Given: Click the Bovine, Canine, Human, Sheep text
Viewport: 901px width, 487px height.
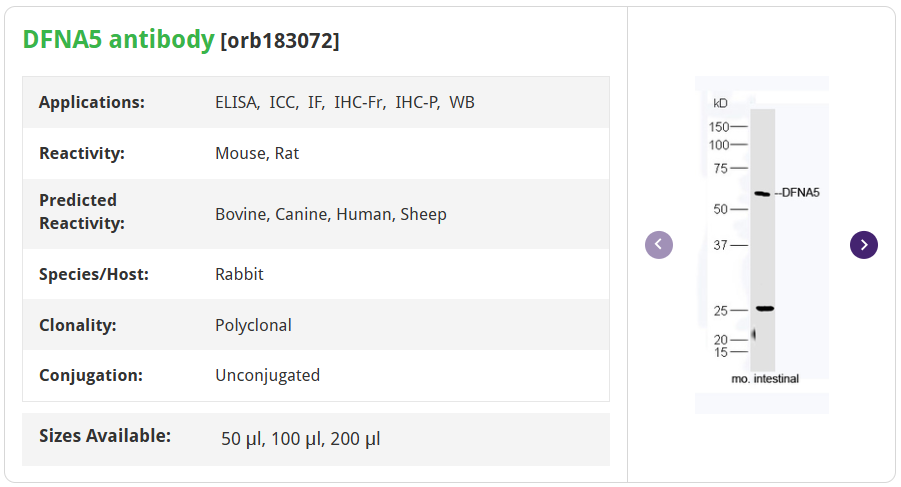Looking at the screenshot, I should click(x=330, y=214).
